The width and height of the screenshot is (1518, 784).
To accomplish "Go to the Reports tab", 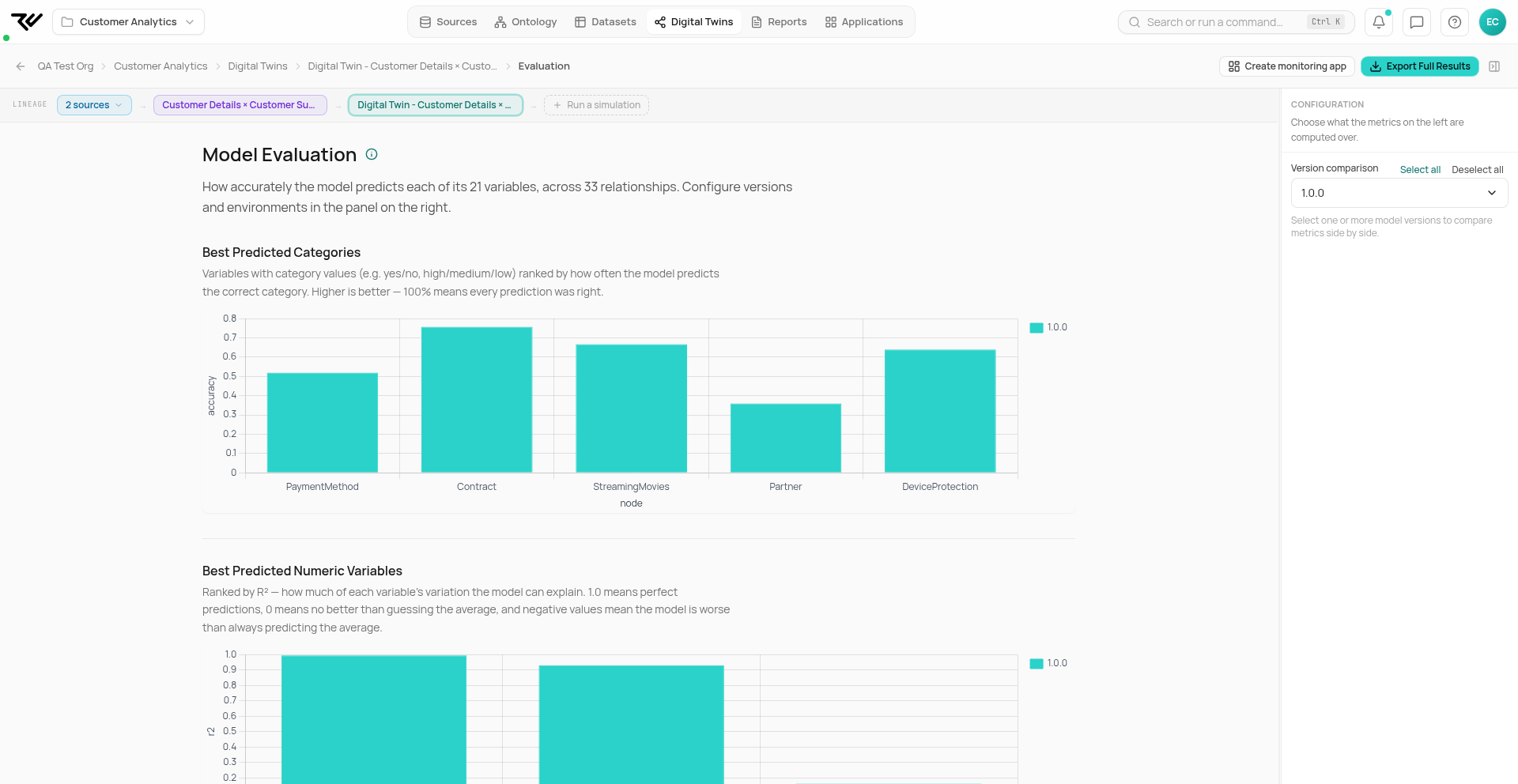I will [x=780, y=22].
